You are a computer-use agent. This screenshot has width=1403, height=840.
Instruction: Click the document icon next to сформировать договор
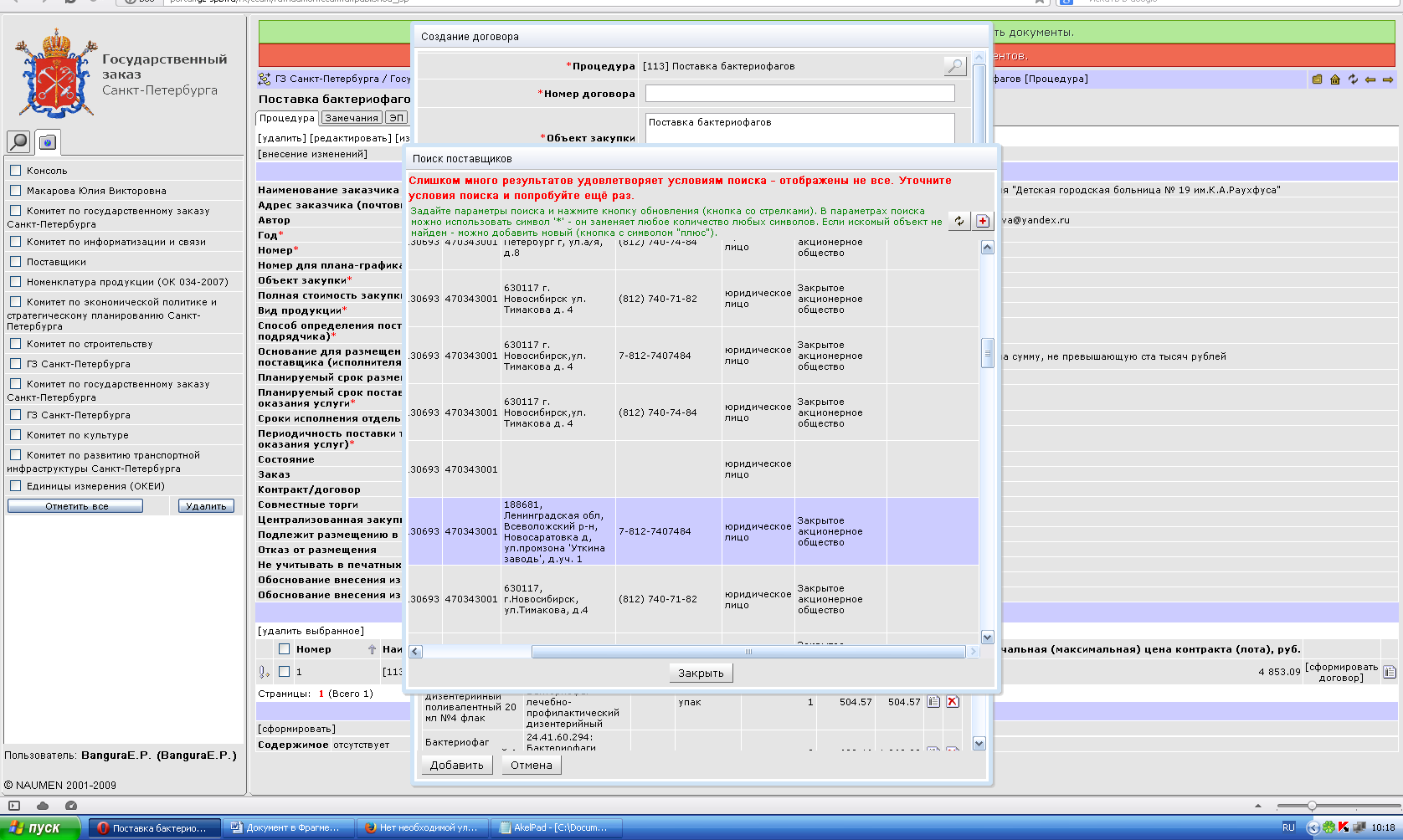click(1390, 672)
